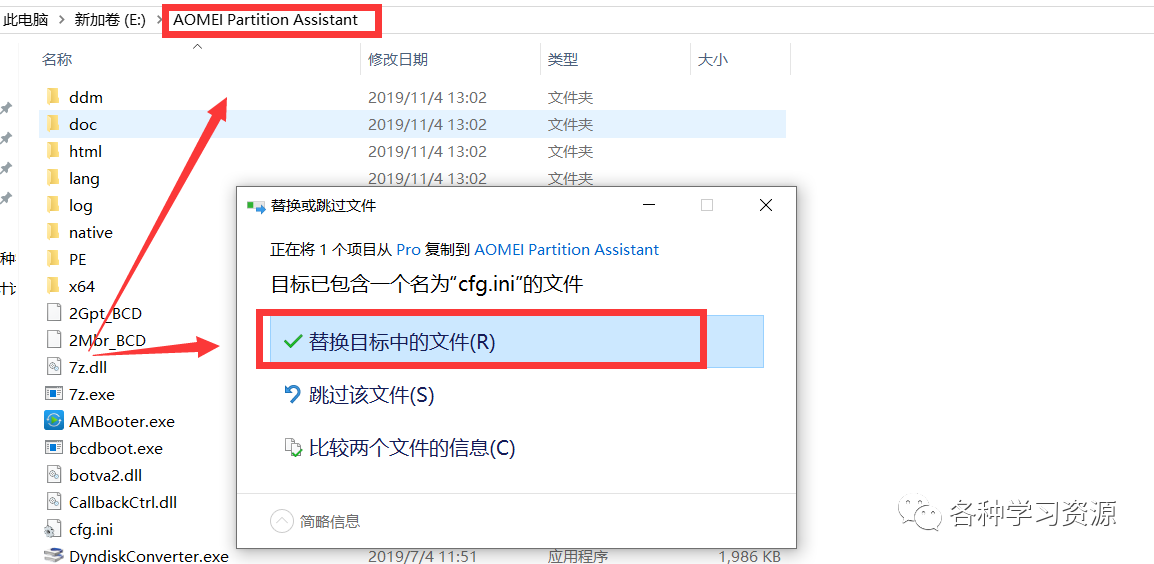Select the CallbackCtrl.dll file icon
Viewport: 1154px width, 564px height.
click(x=53, y=502)
